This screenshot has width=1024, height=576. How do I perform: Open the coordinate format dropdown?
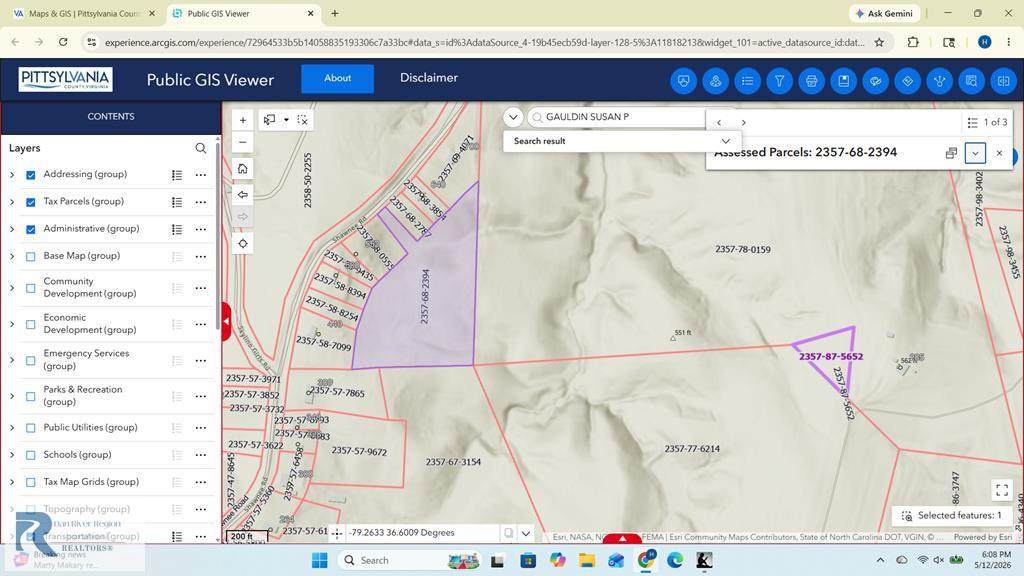point(526,533)
